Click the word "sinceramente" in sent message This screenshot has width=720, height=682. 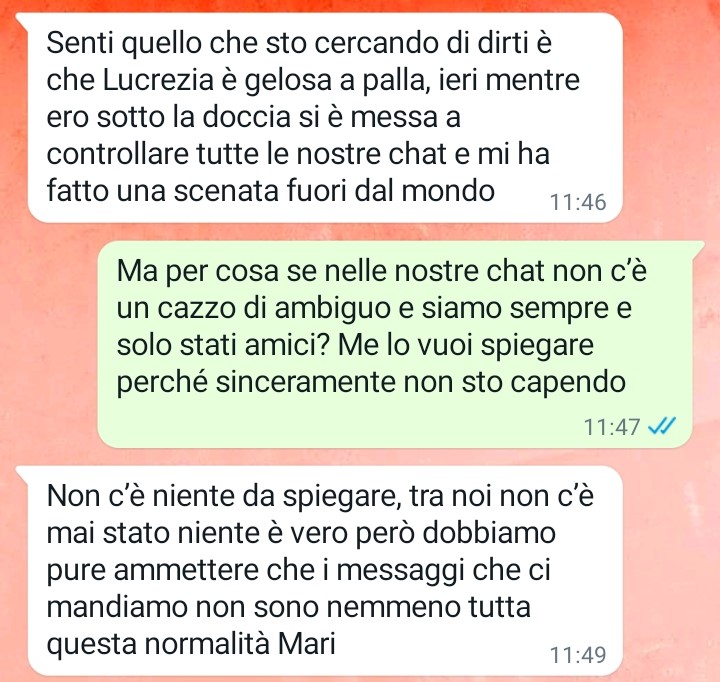click(305, 382)
